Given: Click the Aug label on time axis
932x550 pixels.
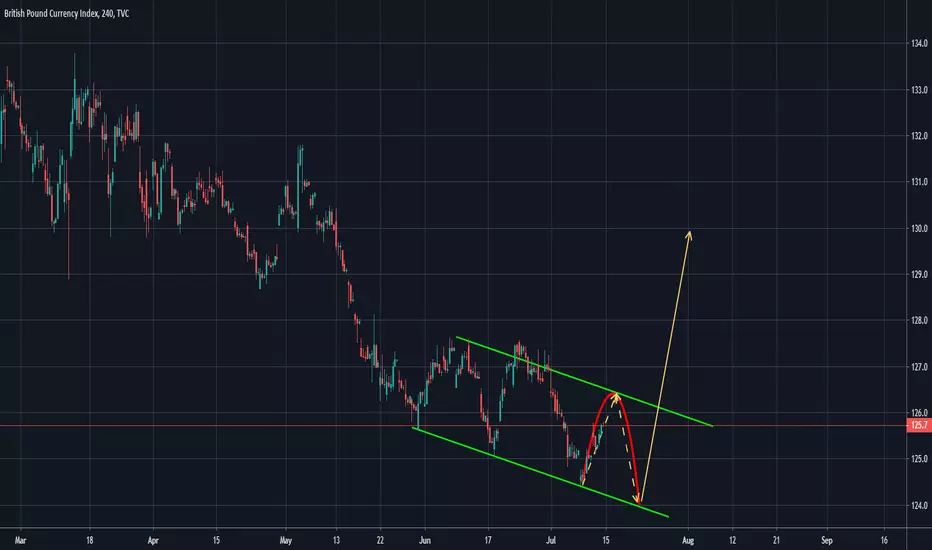Looking at the screenshot, I should click(688, 540).
